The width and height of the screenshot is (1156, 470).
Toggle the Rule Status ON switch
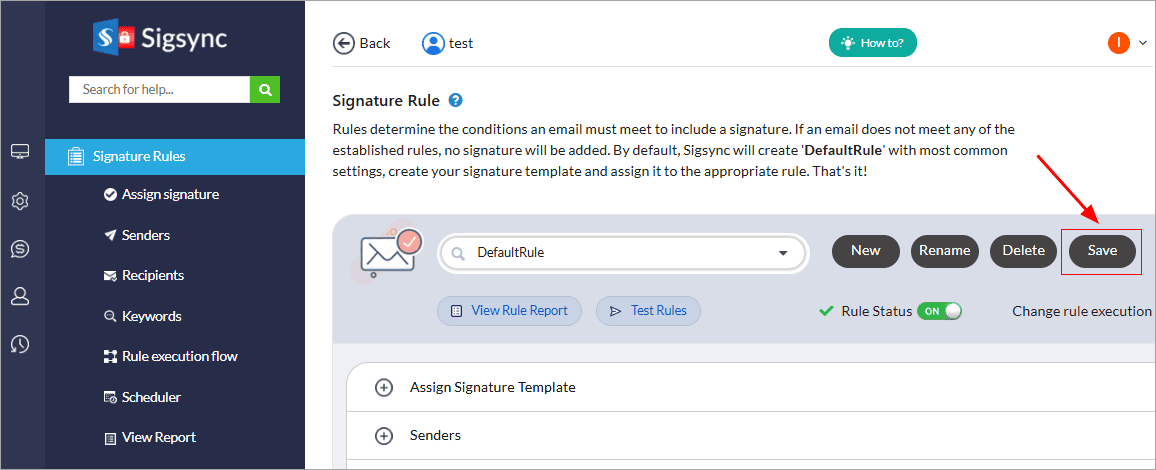tap(940, 311)
